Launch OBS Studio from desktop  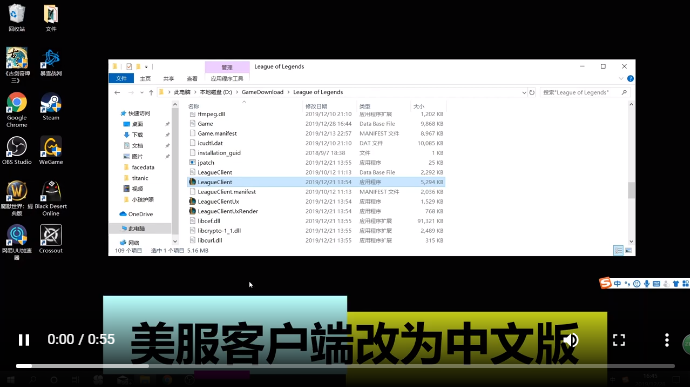17,151
